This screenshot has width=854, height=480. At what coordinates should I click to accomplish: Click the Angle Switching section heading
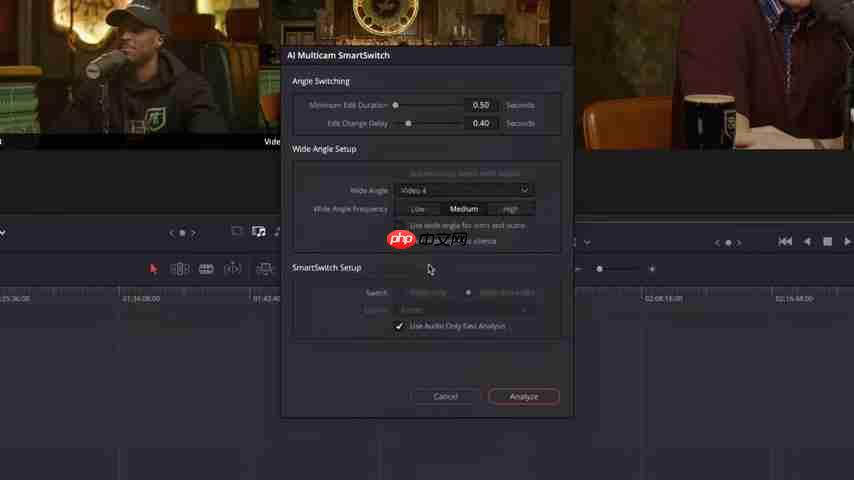click(321, 81)
